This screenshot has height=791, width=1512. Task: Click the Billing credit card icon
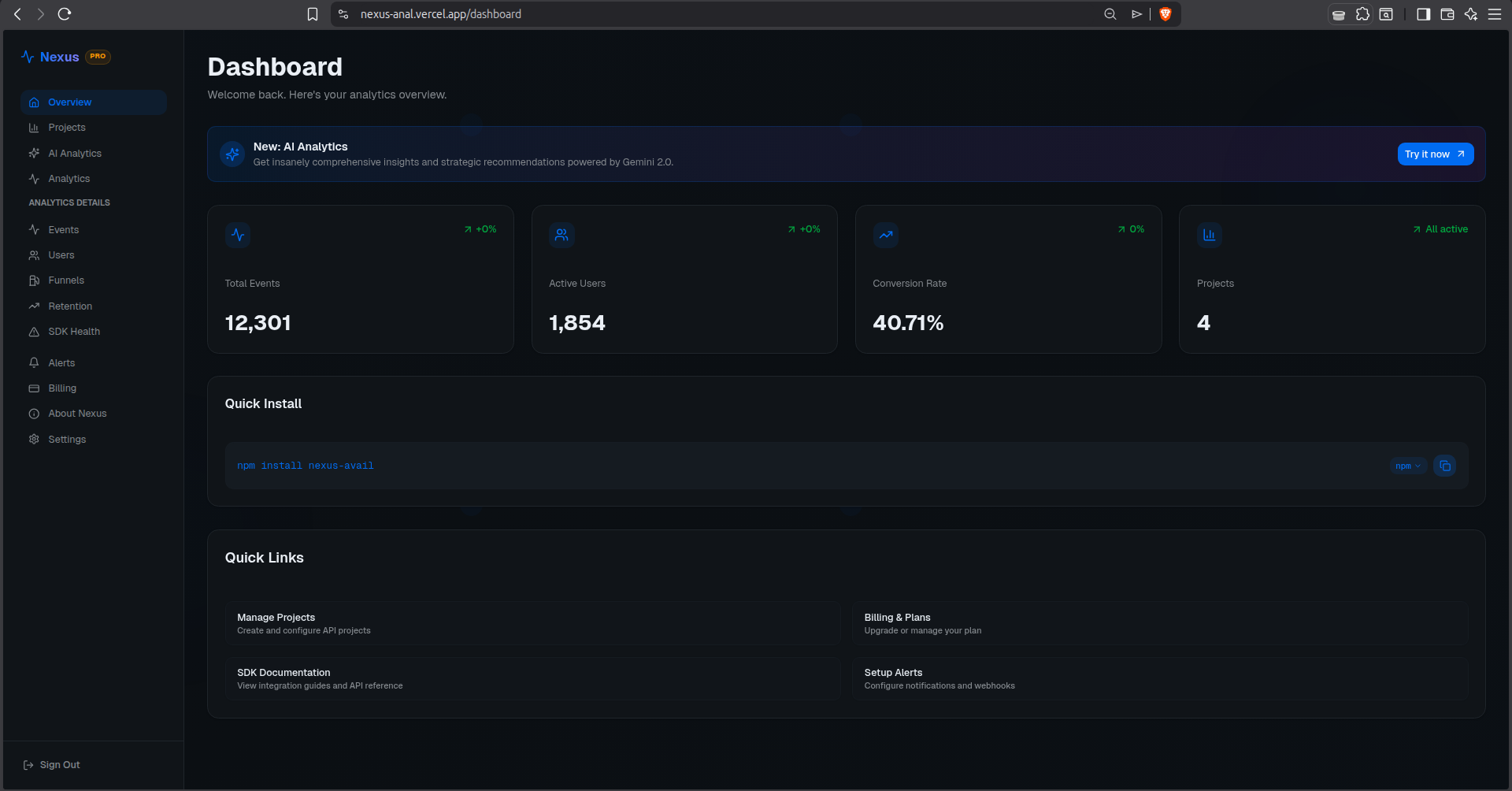coord(34,388)
